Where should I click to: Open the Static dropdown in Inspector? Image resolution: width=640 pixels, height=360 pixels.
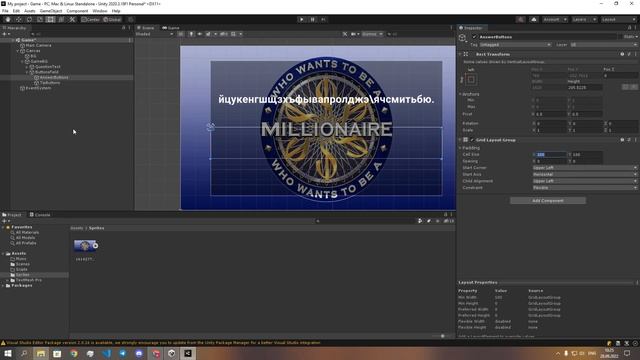(630, 37)
